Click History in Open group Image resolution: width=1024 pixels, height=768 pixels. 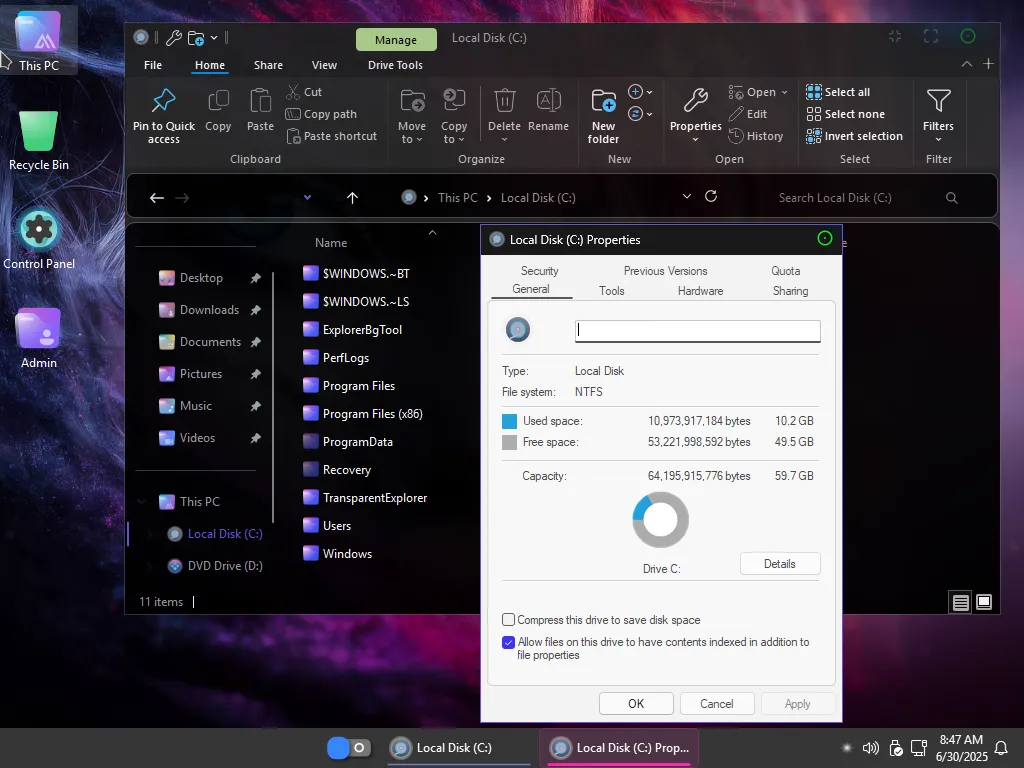[x=756, y=136]
